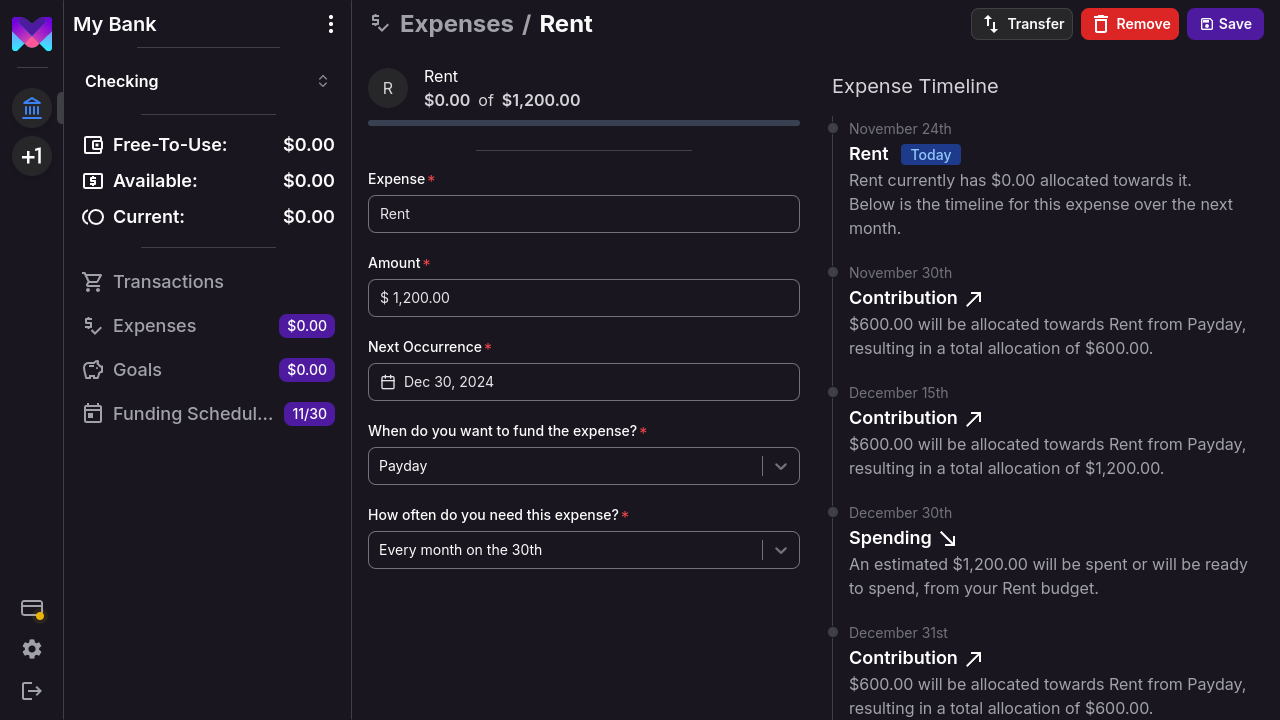Save the expense changes
This screenshot has height=720, width=1280.
point(1225,24)
